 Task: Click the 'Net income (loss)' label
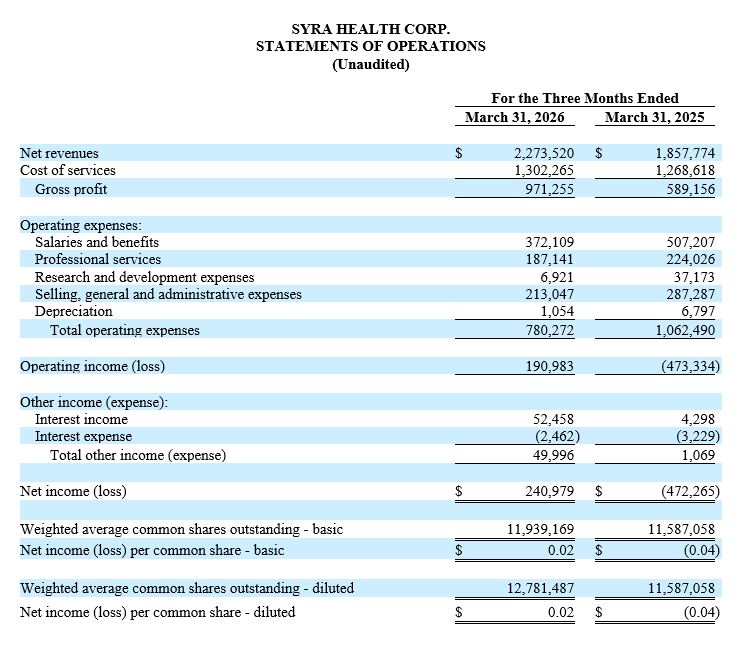(73, 491)
